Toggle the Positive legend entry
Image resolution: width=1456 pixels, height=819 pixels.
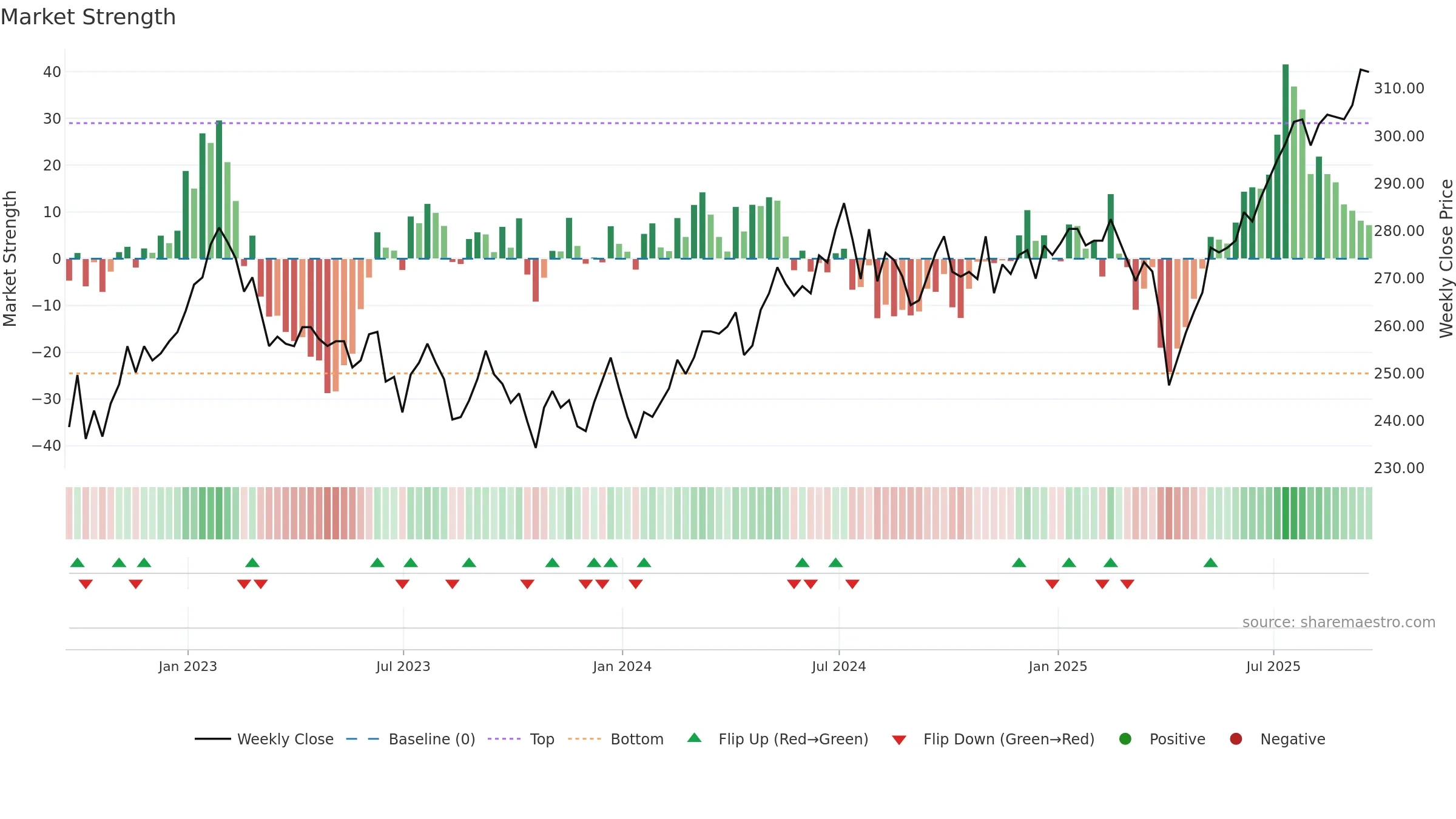point(1162,739)
